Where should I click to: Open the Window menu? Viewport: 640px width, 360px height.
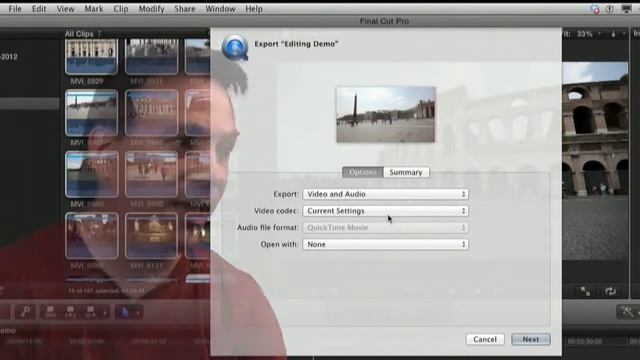tap(220, 9)
